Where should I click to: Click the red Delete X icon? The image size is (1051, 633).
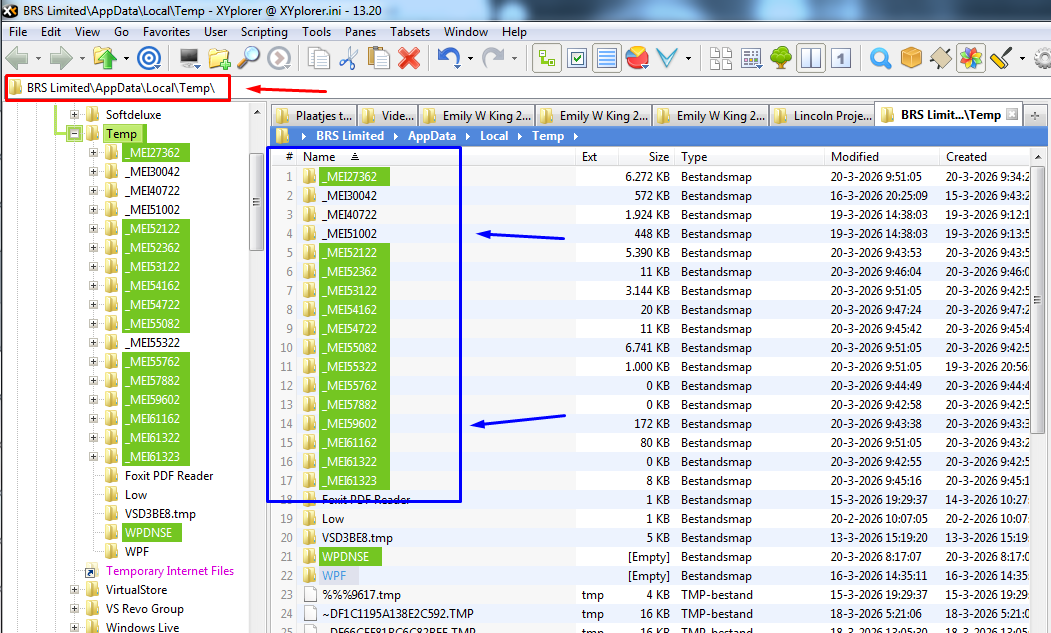tap(408, 59)
